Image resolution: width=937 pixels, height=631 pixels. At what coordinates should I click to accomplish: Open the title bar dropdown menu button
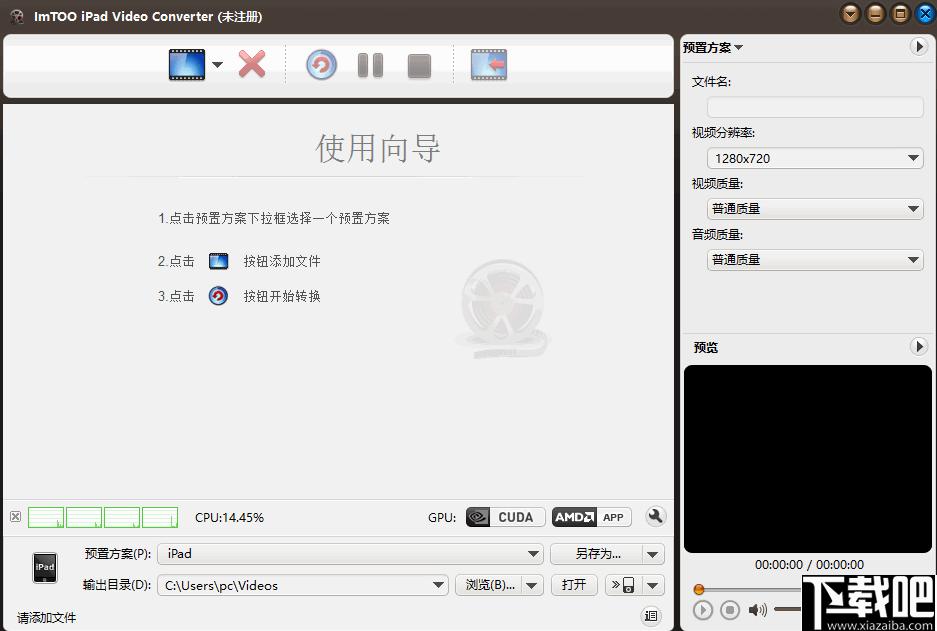tap(850, 14)
